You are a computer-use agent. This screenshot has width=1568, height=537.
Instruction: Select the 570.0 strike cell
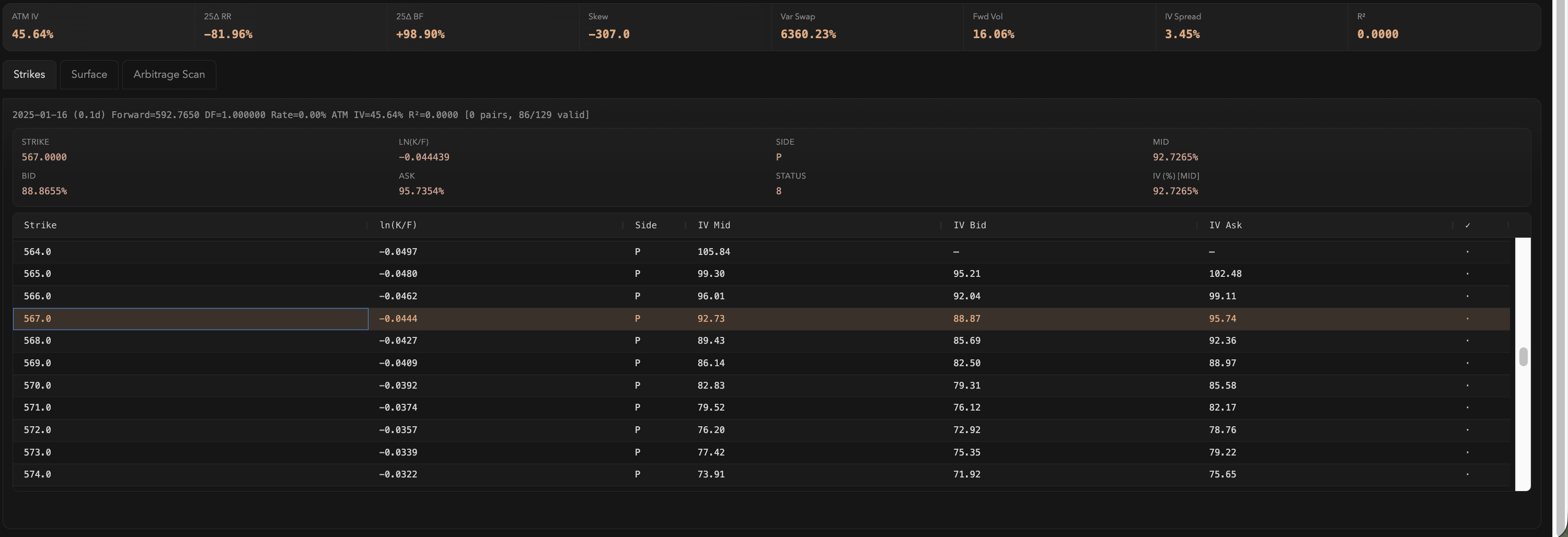pyautogui.click(x=37, y=386)
